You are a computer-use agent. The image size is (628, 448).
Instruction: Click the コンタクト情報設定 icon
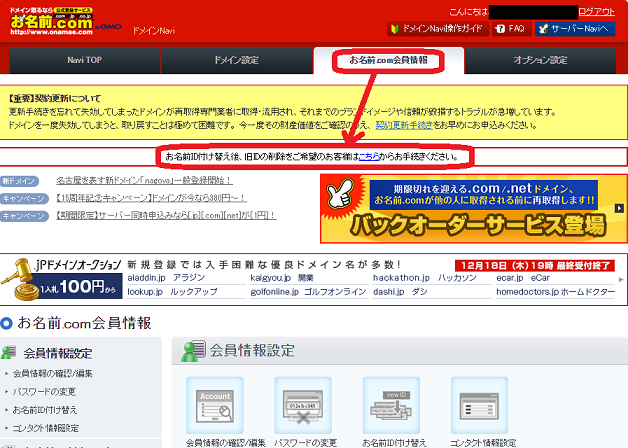point(479,406)
